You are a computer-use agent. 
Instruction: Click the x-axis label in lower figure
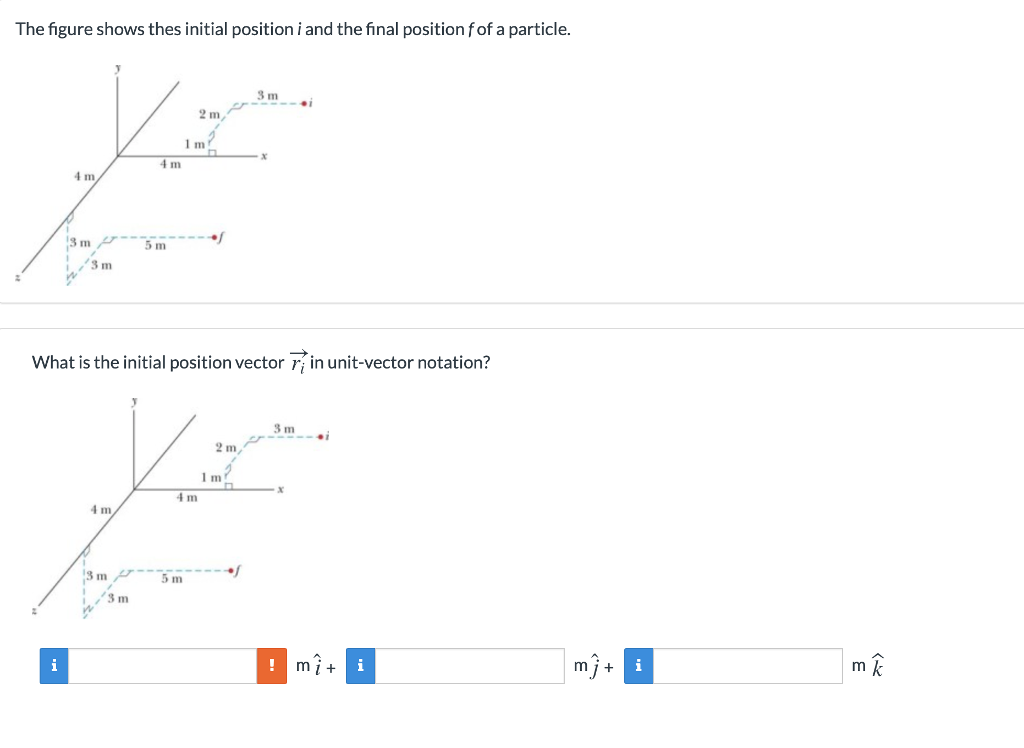[x=280, y=490]
